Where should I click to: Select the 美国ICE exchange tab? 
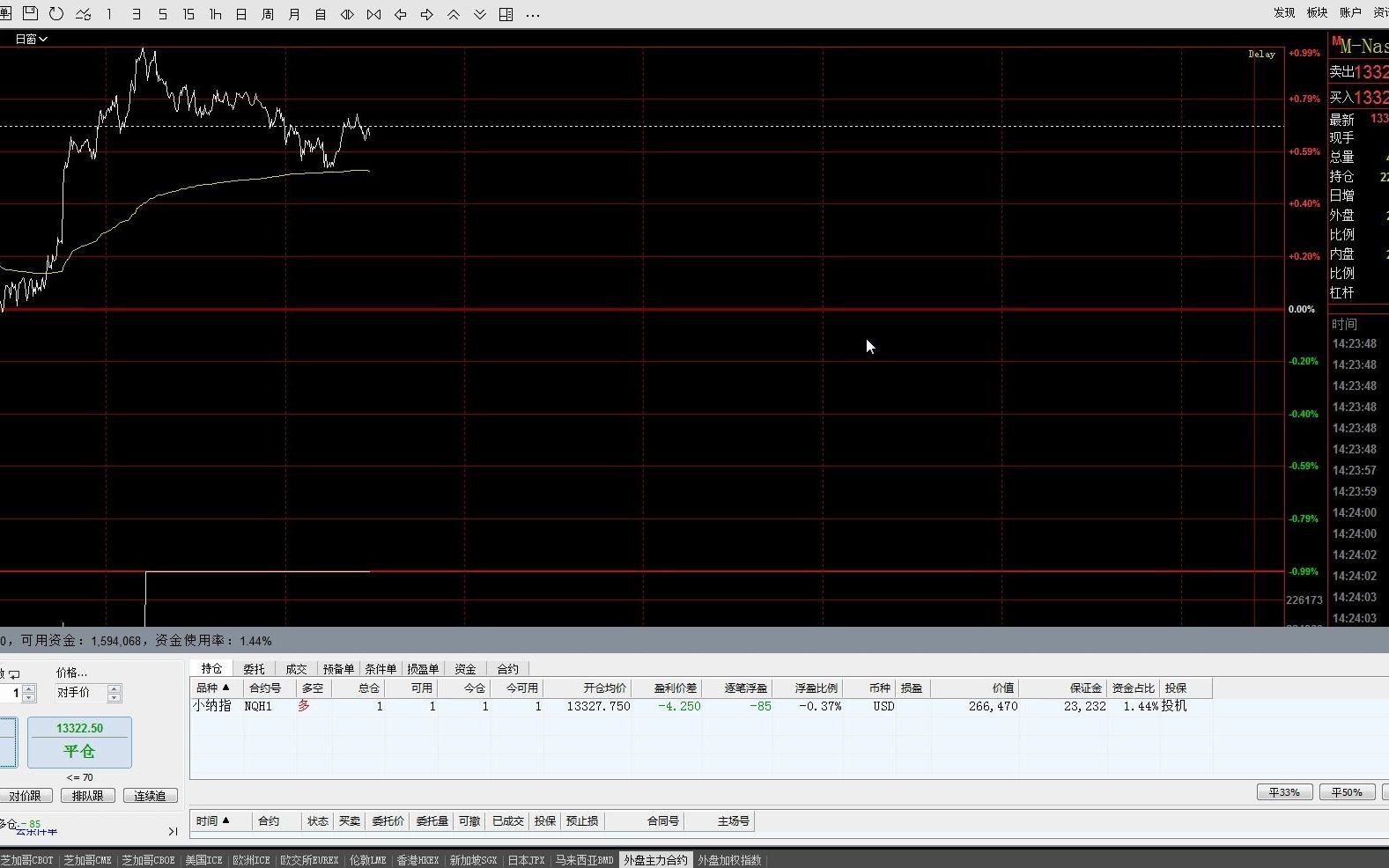[203, 860]
